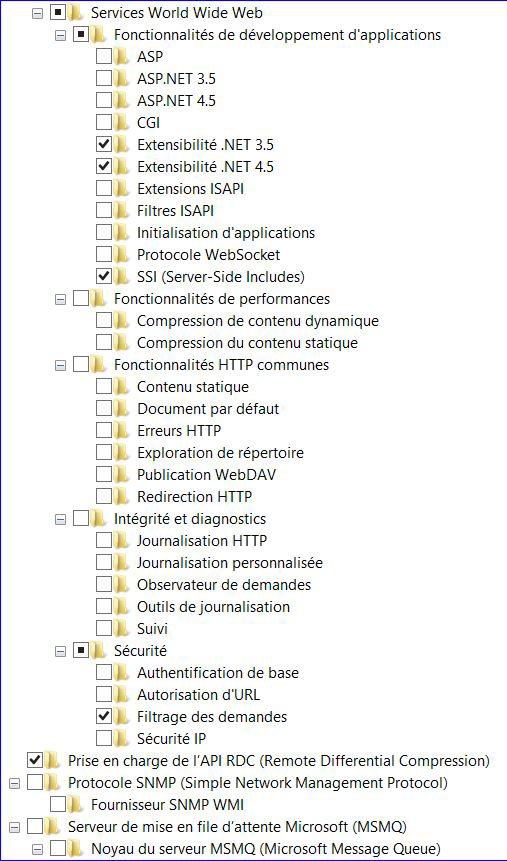Select Noyau du serveur MSMQ label

pos(266,848)
